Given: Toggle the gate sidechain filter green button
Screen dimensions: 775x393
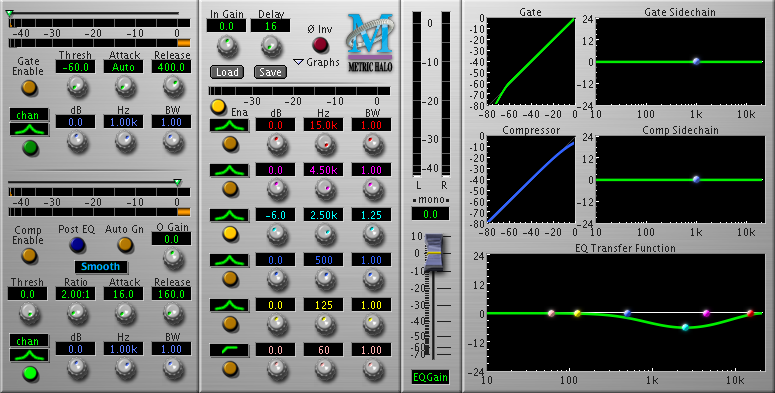Looking at the screenshot, I should coord(30,147).
